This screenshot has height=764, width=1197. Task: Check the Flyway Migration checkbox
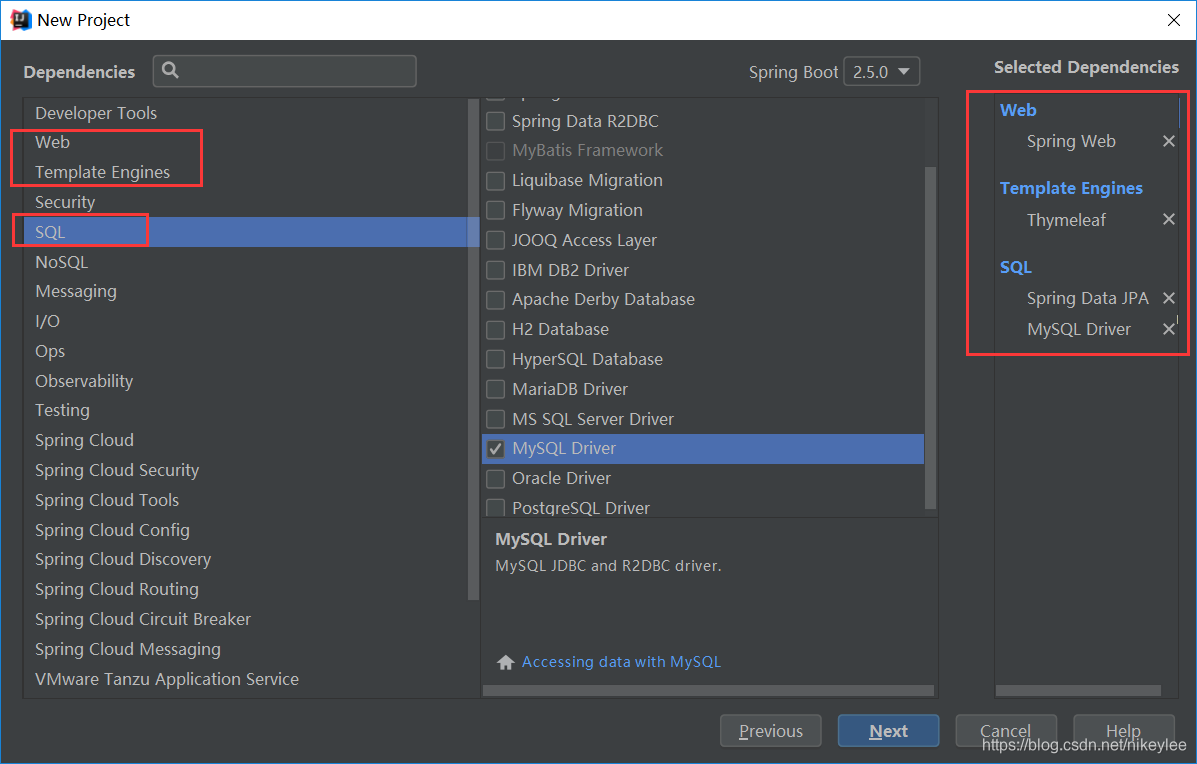(495, 210)
